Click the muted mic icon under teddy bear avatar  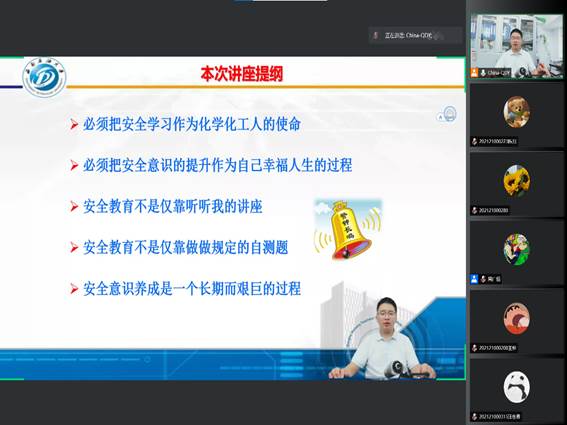(x=474, y=141)
